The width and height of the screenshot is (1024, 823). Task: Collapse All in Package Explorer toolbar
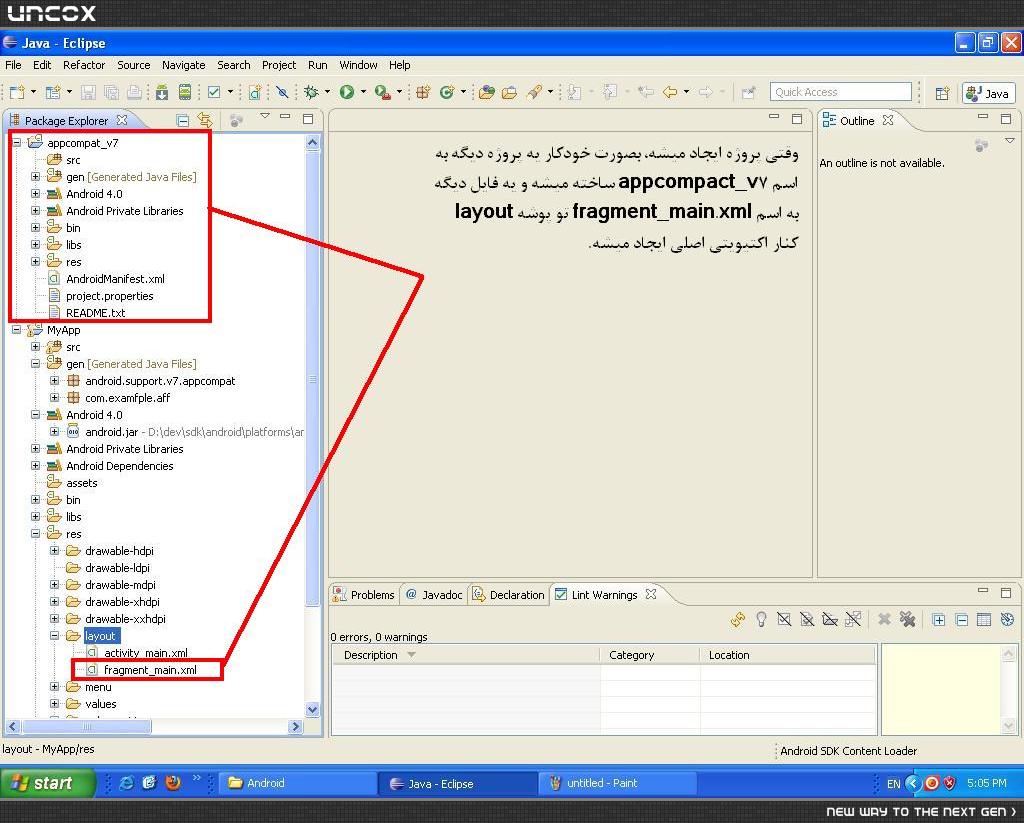tap(183, 120)
